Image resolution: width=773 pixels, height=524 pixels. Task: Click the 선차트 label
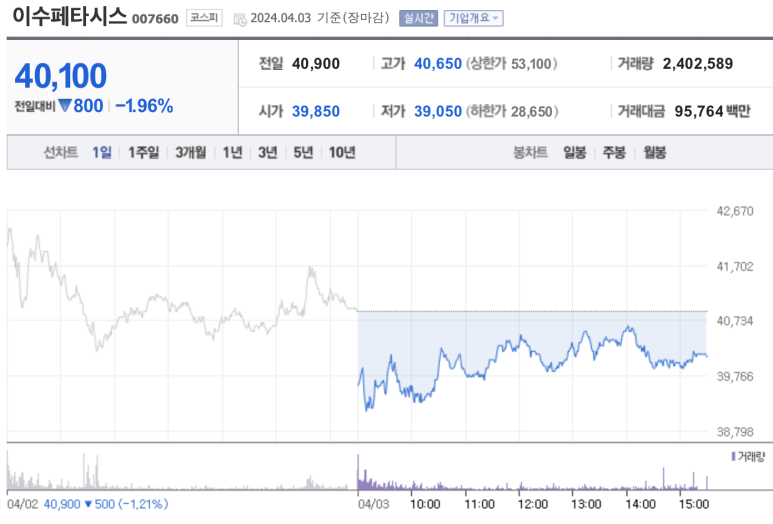pyautogui.click(x=61, y=152)
